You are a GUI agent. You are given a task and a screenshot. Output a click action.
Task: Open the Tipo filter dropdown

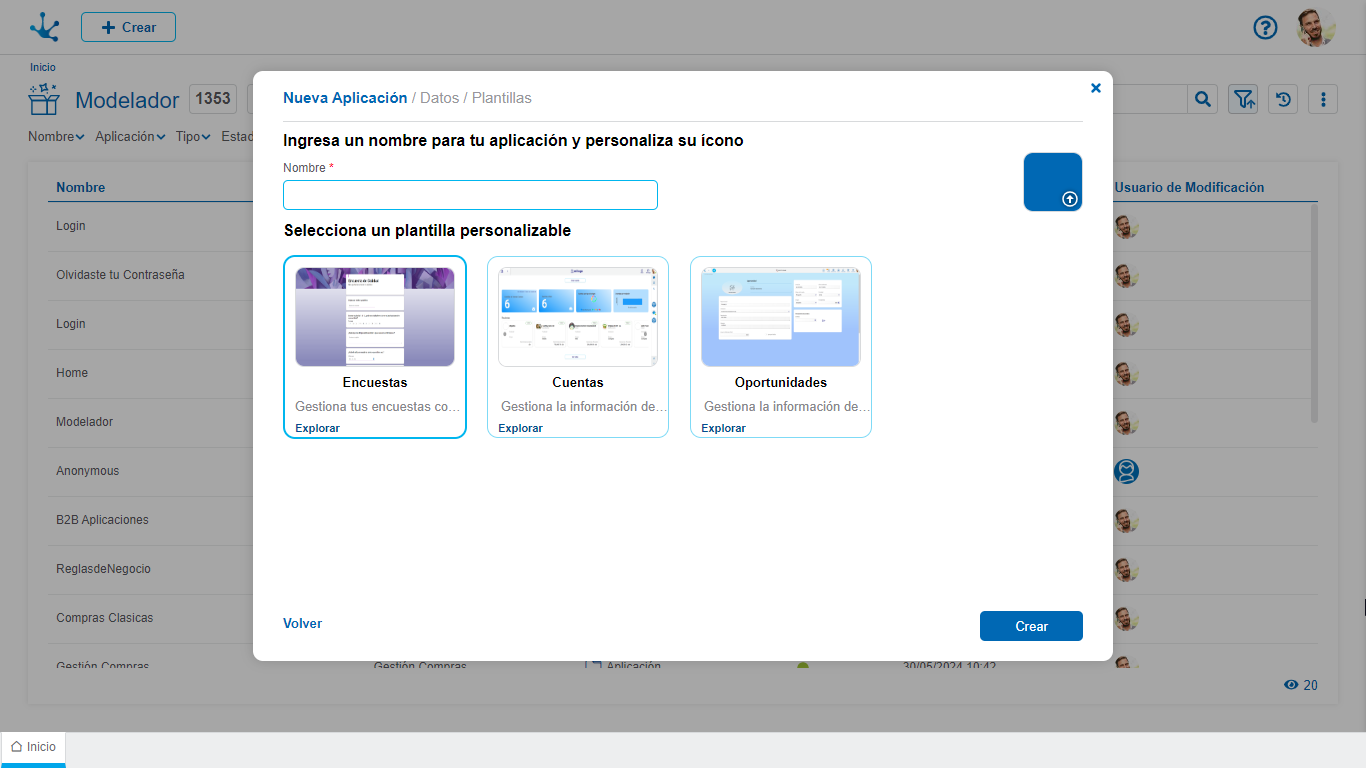(192, 136)
